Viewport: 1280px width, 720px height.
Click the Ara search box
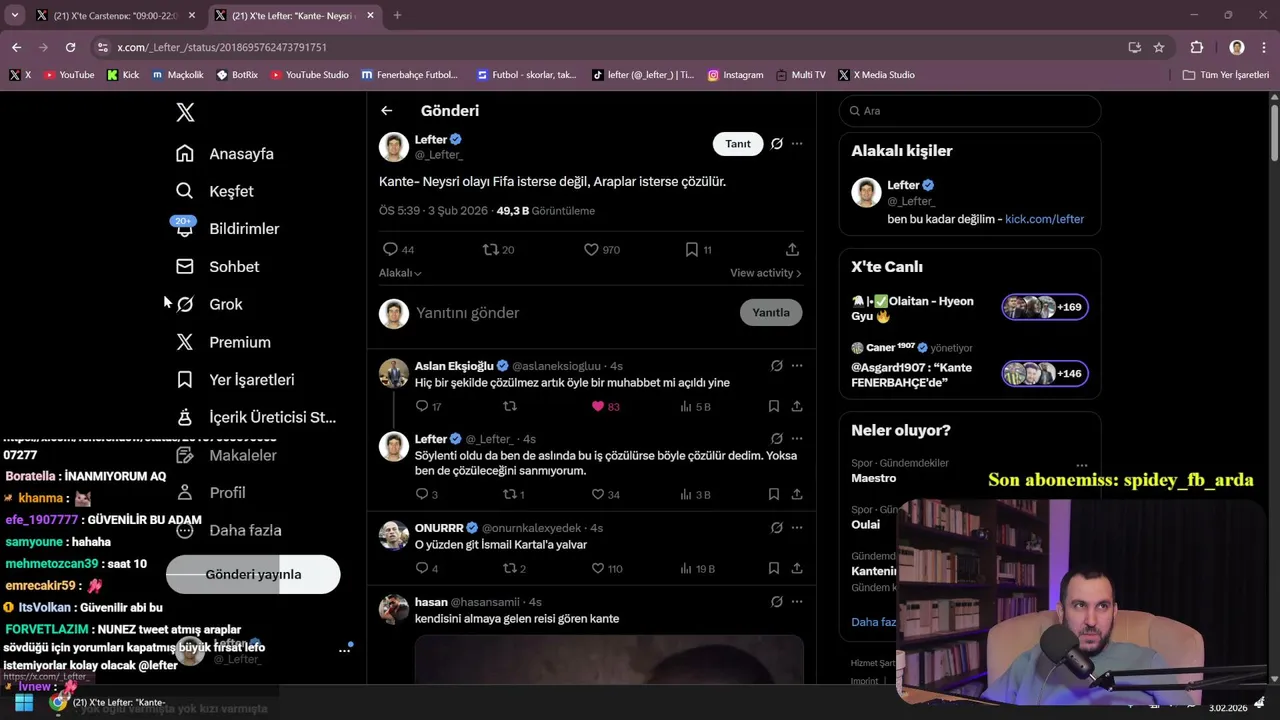coord(970,111)
